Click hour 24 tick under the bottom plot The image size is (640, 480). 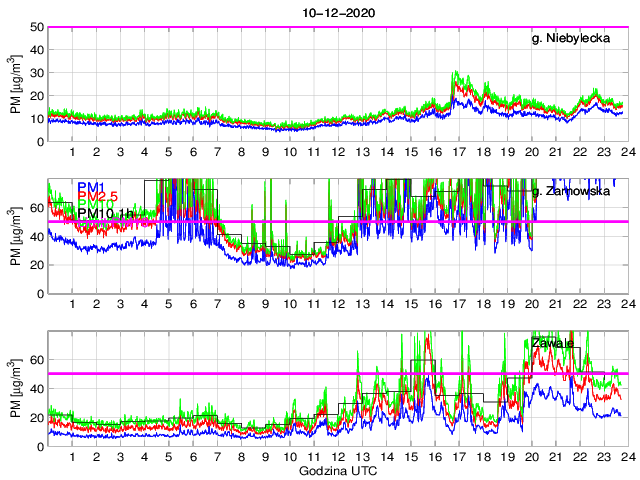coord(625,457)
